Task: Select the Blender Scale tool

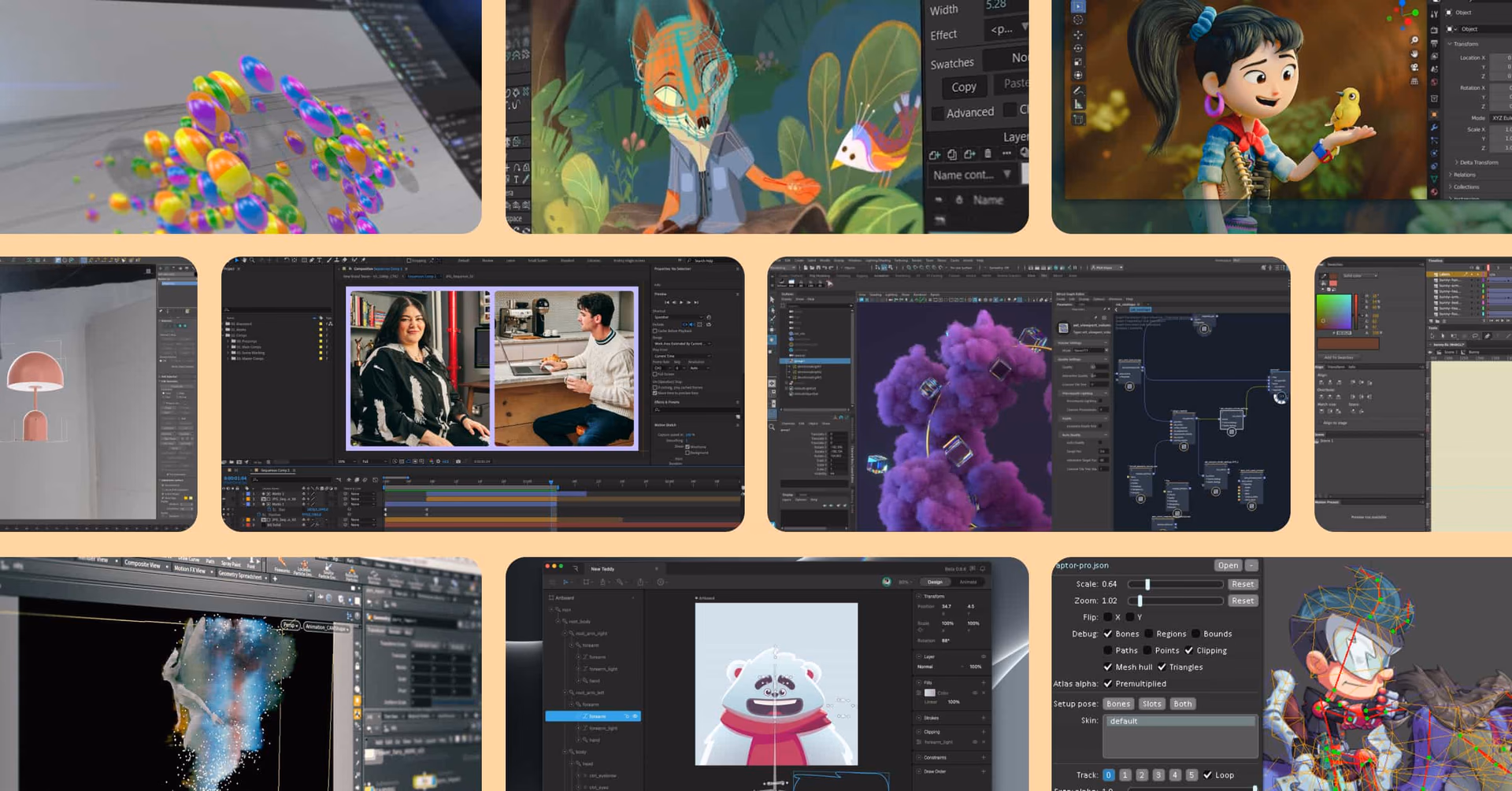Action: (x=1078, y=61)
